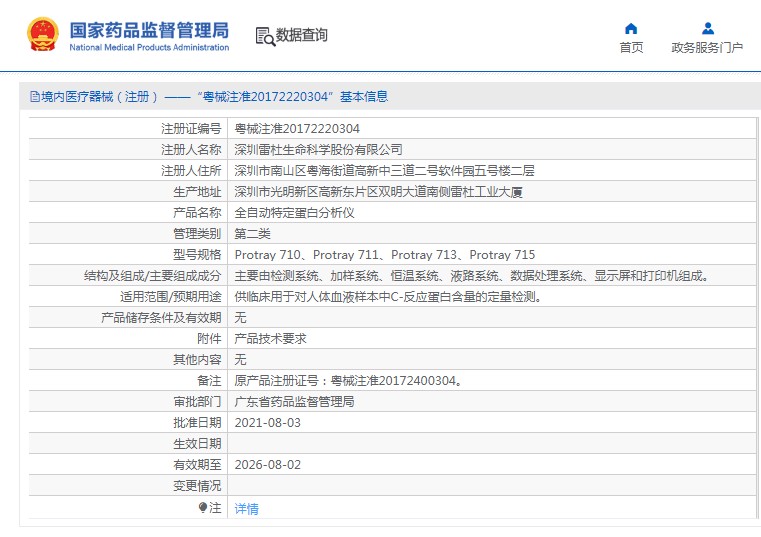Click National Medical Products Administration subtitle
This screenshot has height=537, width=761.
149,48
